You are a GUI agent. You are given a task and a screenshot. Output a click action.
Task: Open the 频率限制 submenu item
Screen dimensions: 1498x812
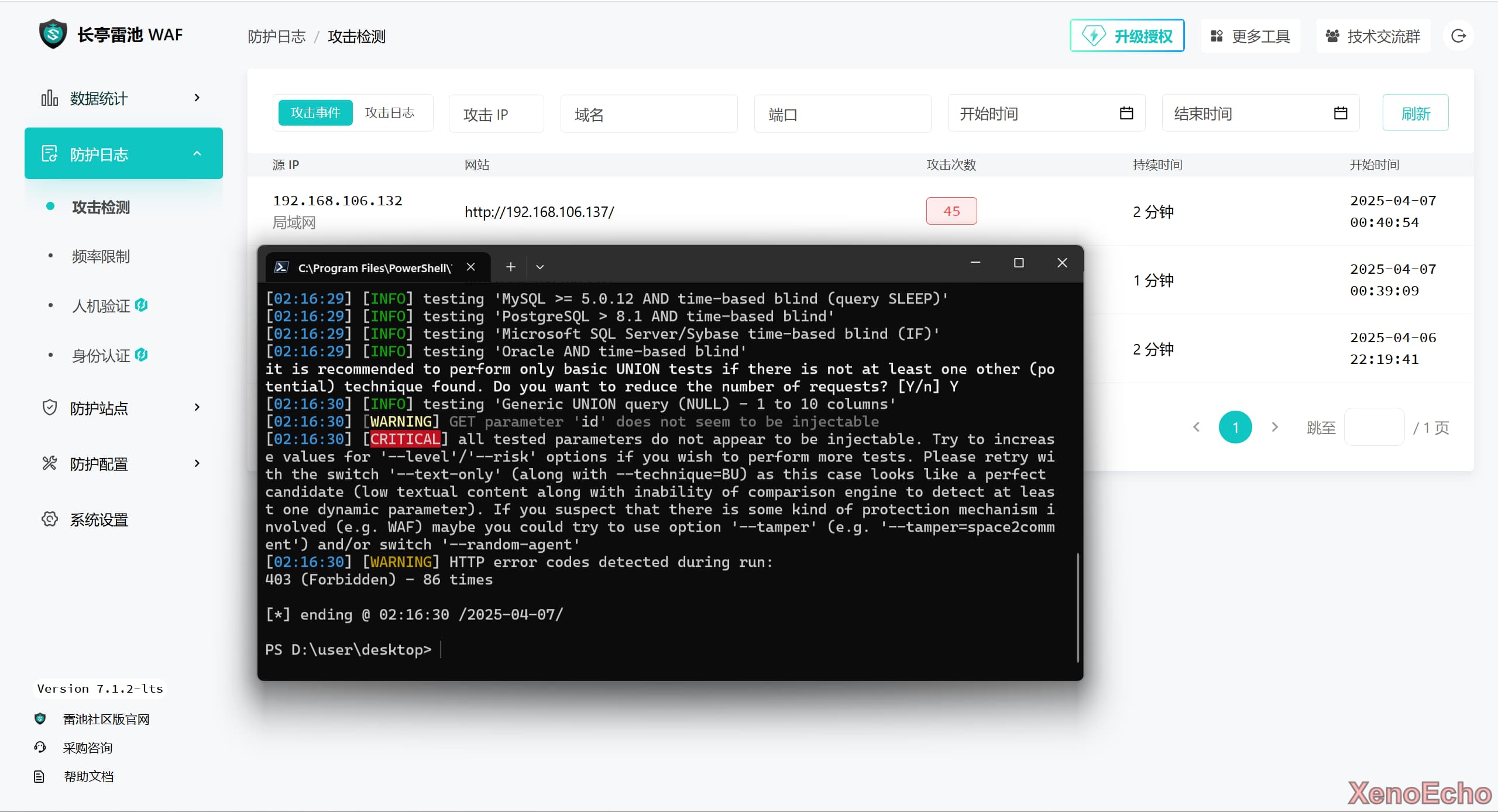click(101, 256)
